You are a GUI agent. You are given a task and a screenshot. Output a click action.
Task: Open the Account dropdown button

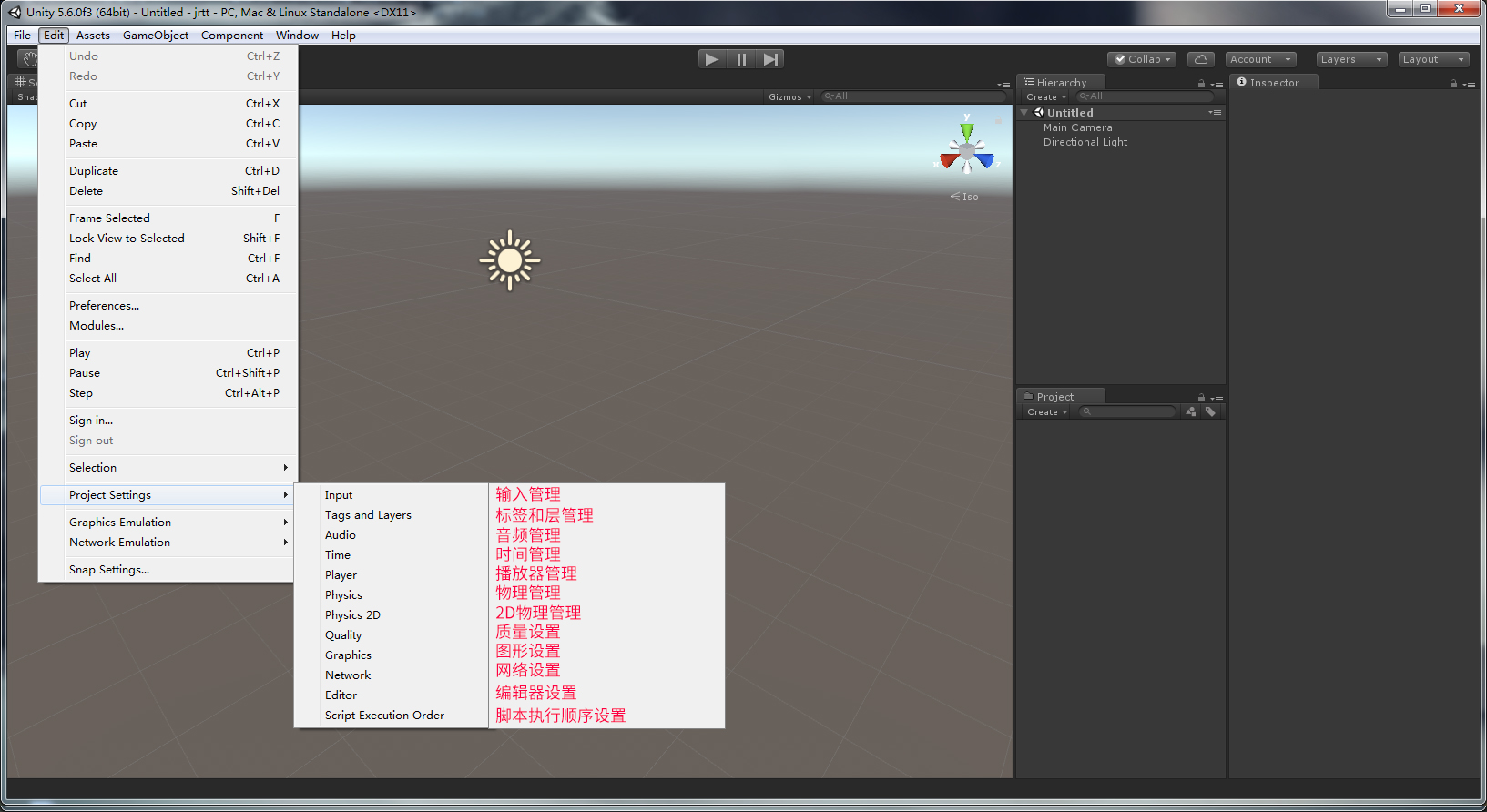click(x=1260, y=59)
